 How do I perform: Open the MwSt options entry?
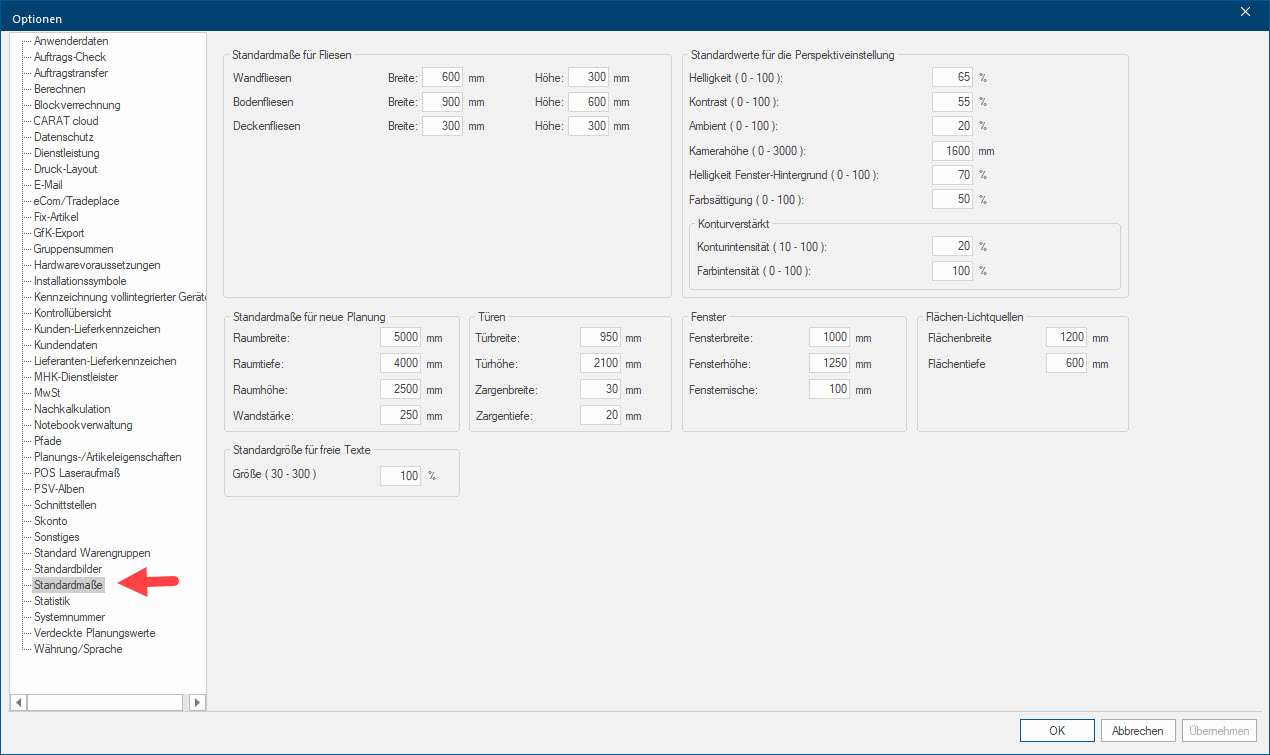pyautogui.click(x=47, y=393)
